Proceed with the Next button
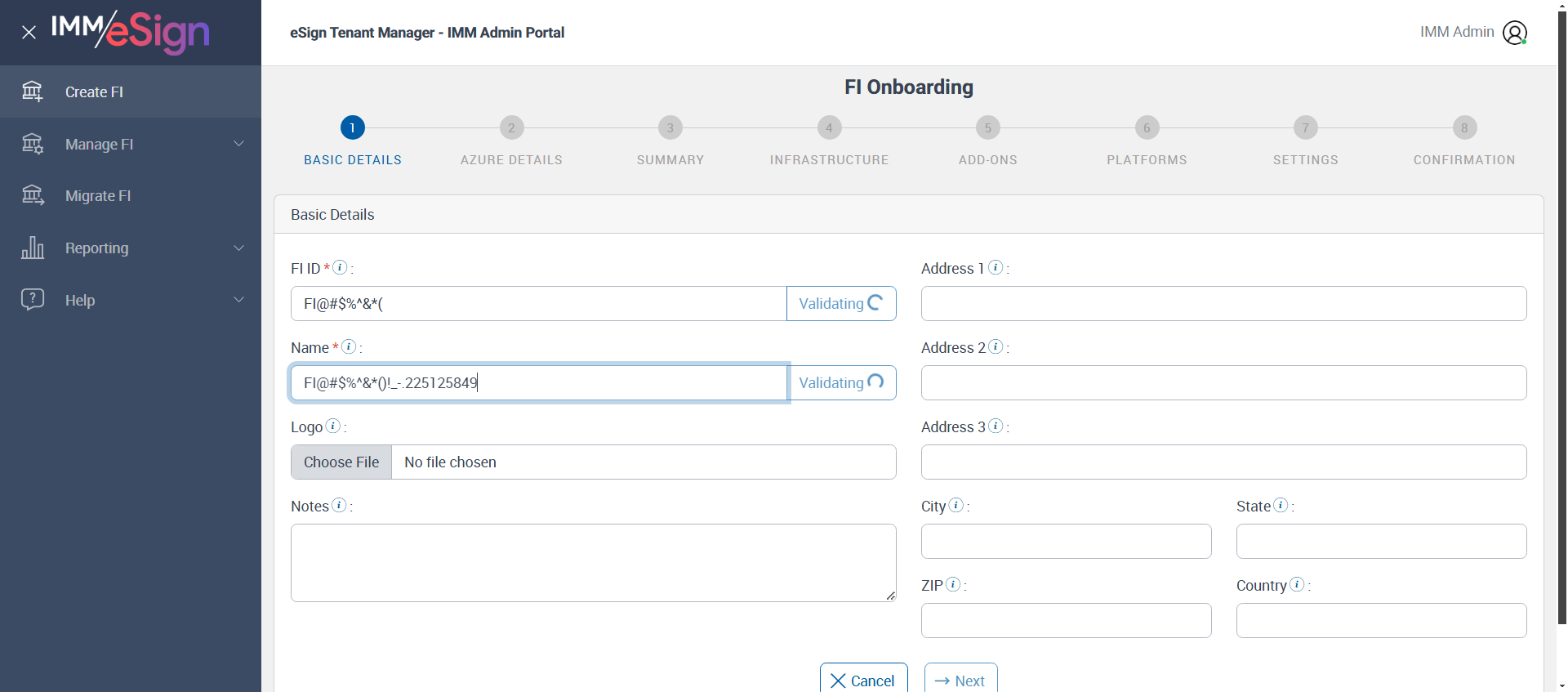 [960, 680]
